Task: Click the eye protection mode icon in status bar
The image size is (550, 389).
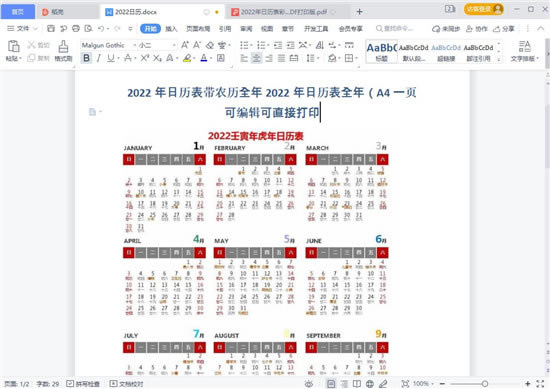Action: (309, 384)
